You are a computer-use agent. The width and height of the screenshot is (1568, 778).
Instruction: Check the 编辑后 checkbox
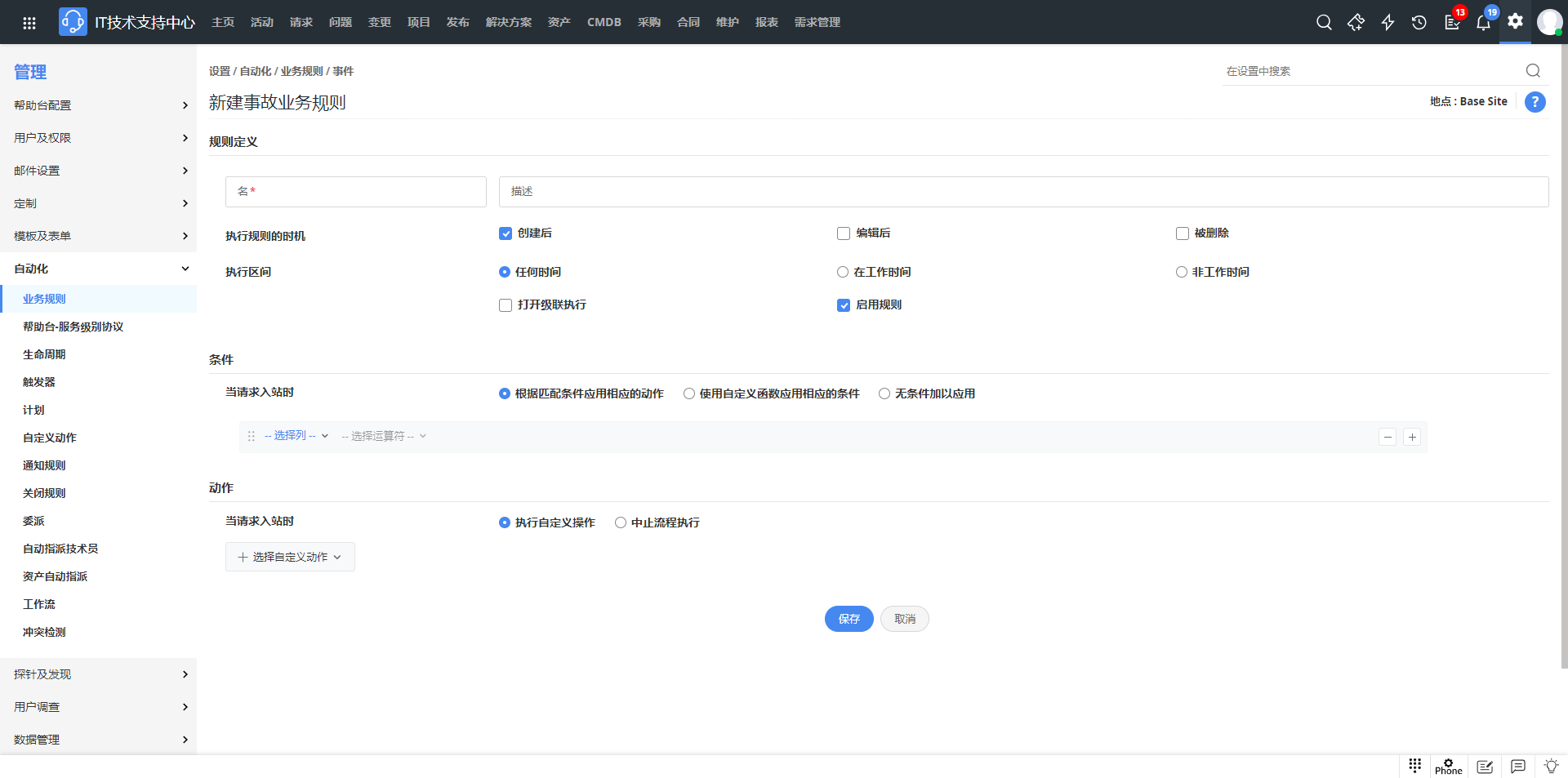pyautogui.click(x=844, y=233)
